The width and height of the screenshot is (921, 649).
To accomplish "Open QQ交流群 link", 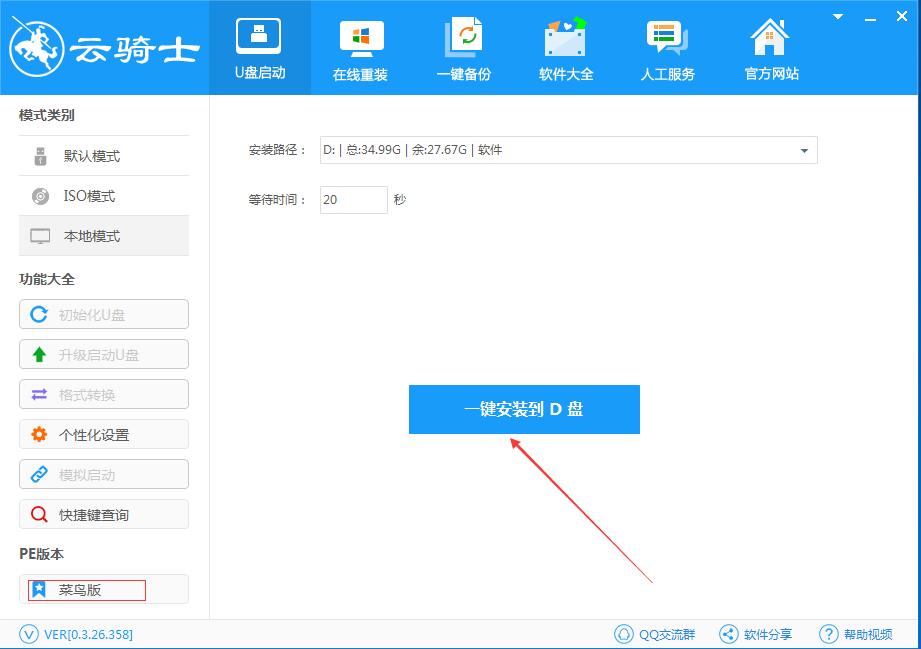I will point(667,634).
